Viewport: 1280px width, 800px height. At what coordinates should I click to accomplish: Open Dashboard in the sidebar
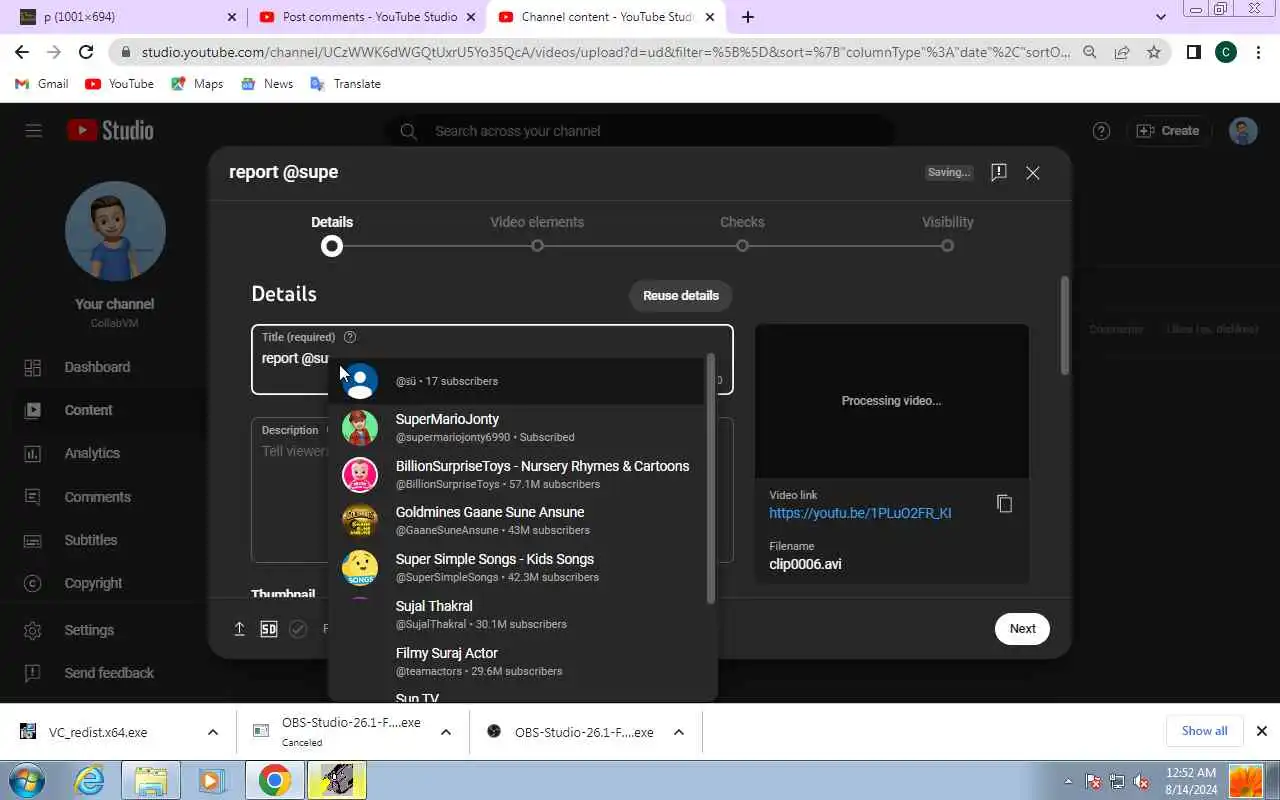[x=97, y=367]
